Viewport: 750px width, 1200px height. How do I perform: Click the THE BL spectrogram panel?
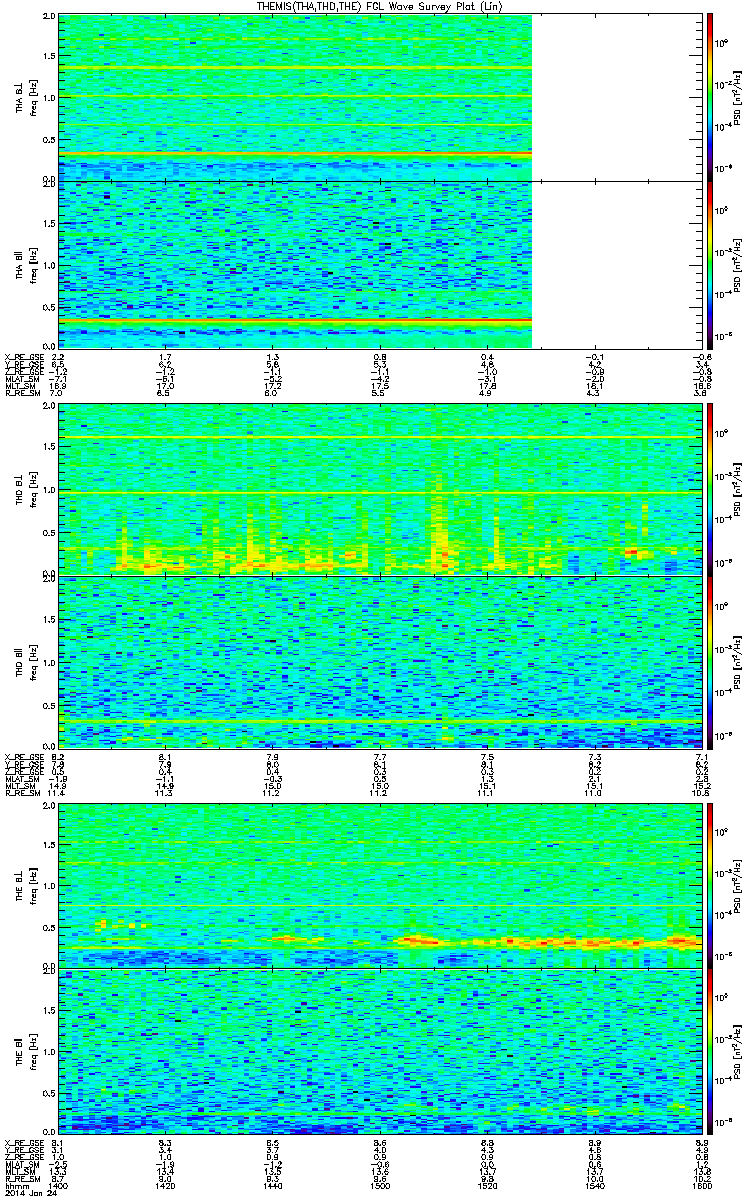point(380,884)
